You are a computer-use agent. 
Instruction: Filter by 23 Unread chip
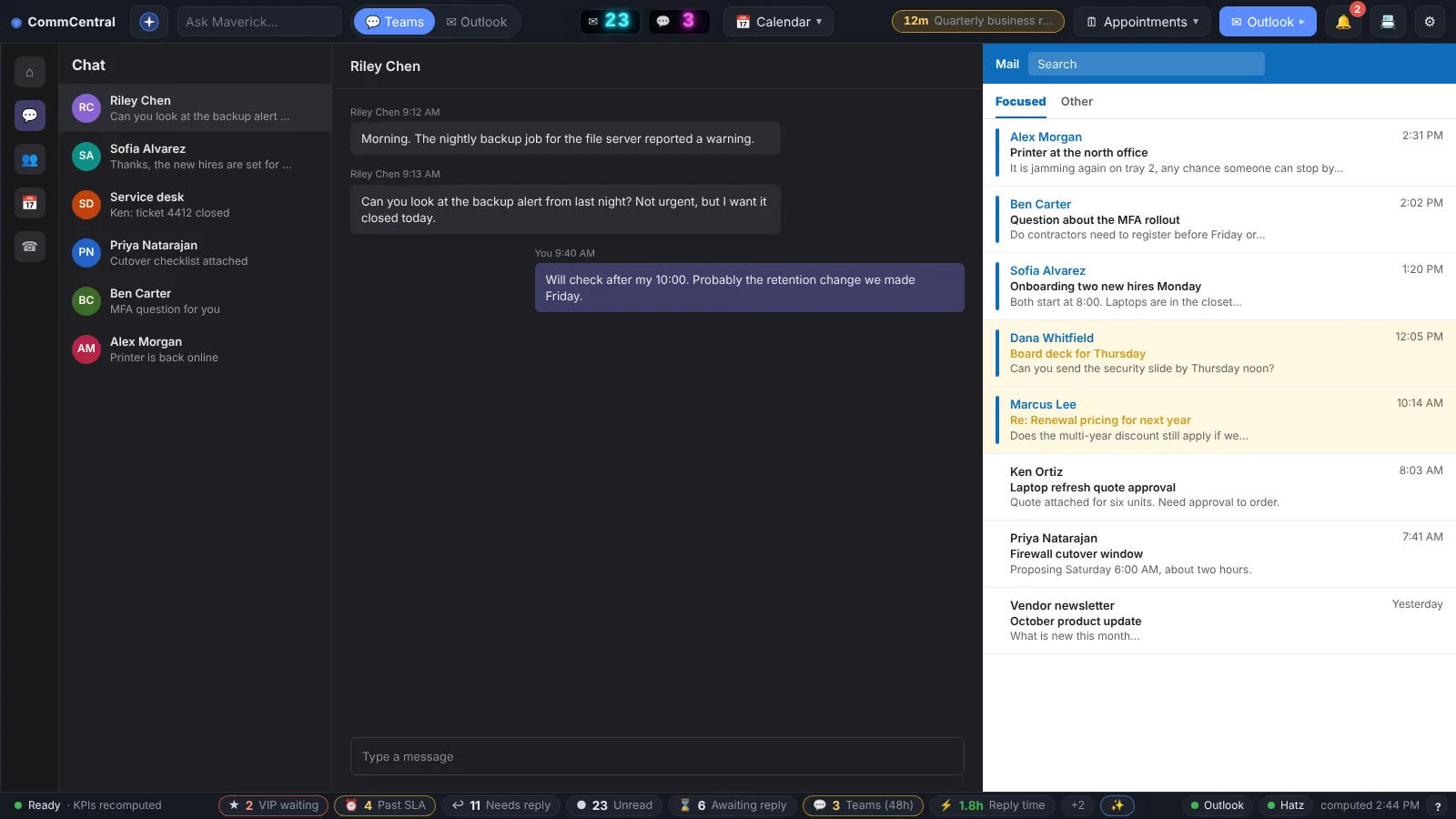point(614,805)
